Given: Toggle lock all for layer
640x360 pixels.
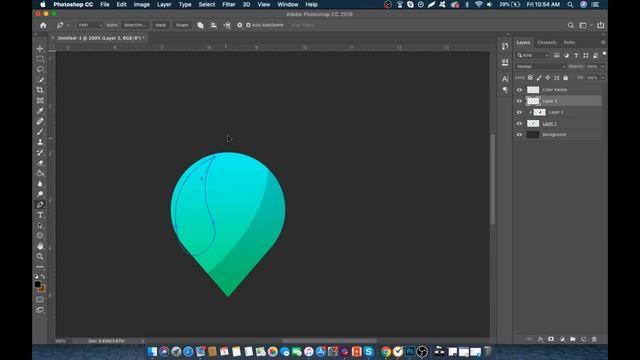Looking at the screenshot, I should click(x=566, y=78).
